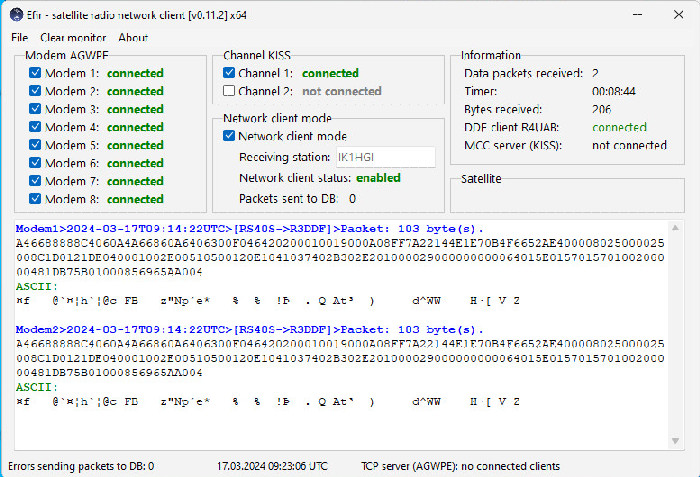Uncheck the Modem 1 checkbox

[x=35, y=73]
